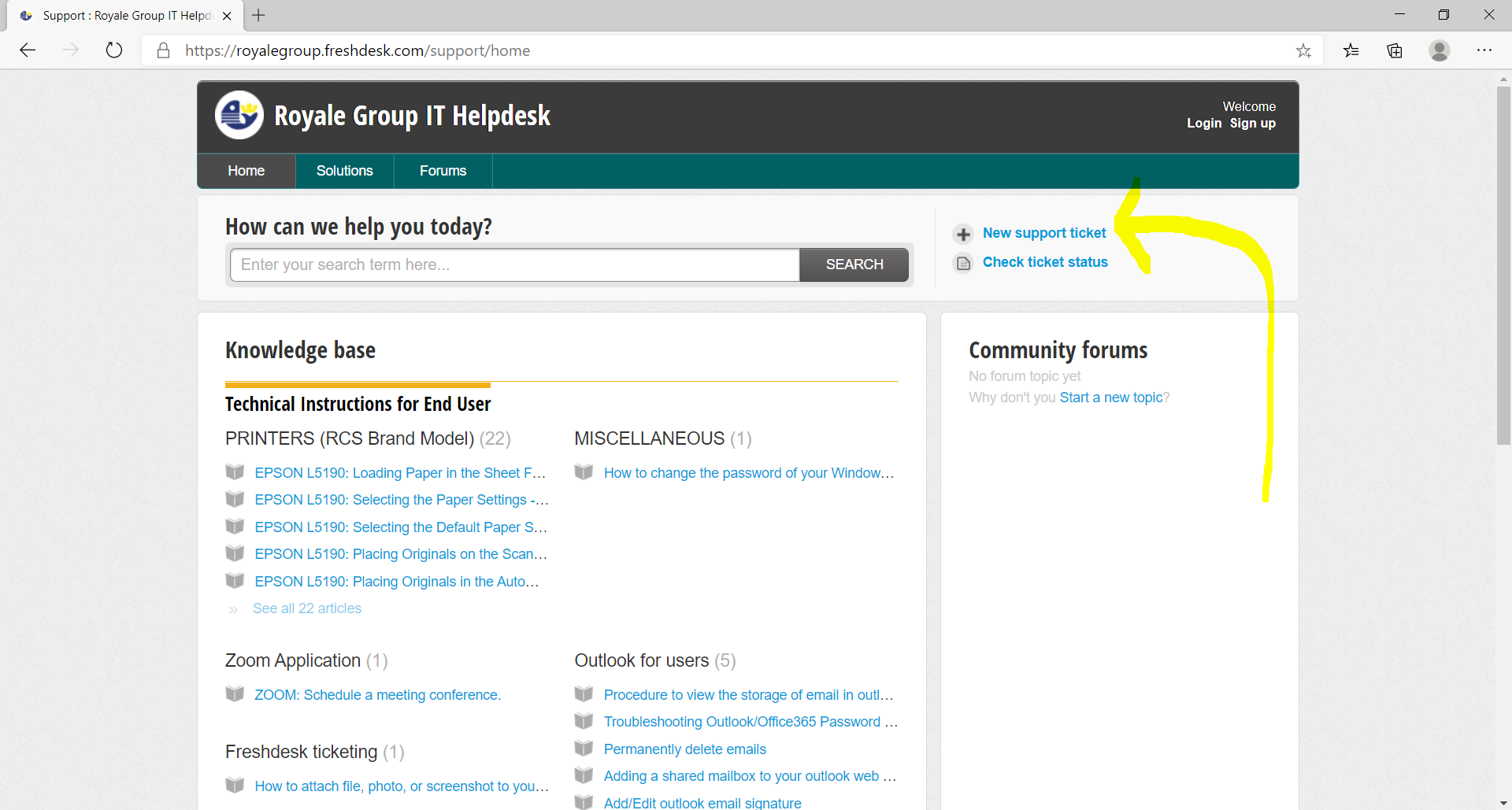The width and height of the screenshot is (1512, 810).
Task: Click the browser back arrow
Action: pyautogui.click(x=28, y=50)
